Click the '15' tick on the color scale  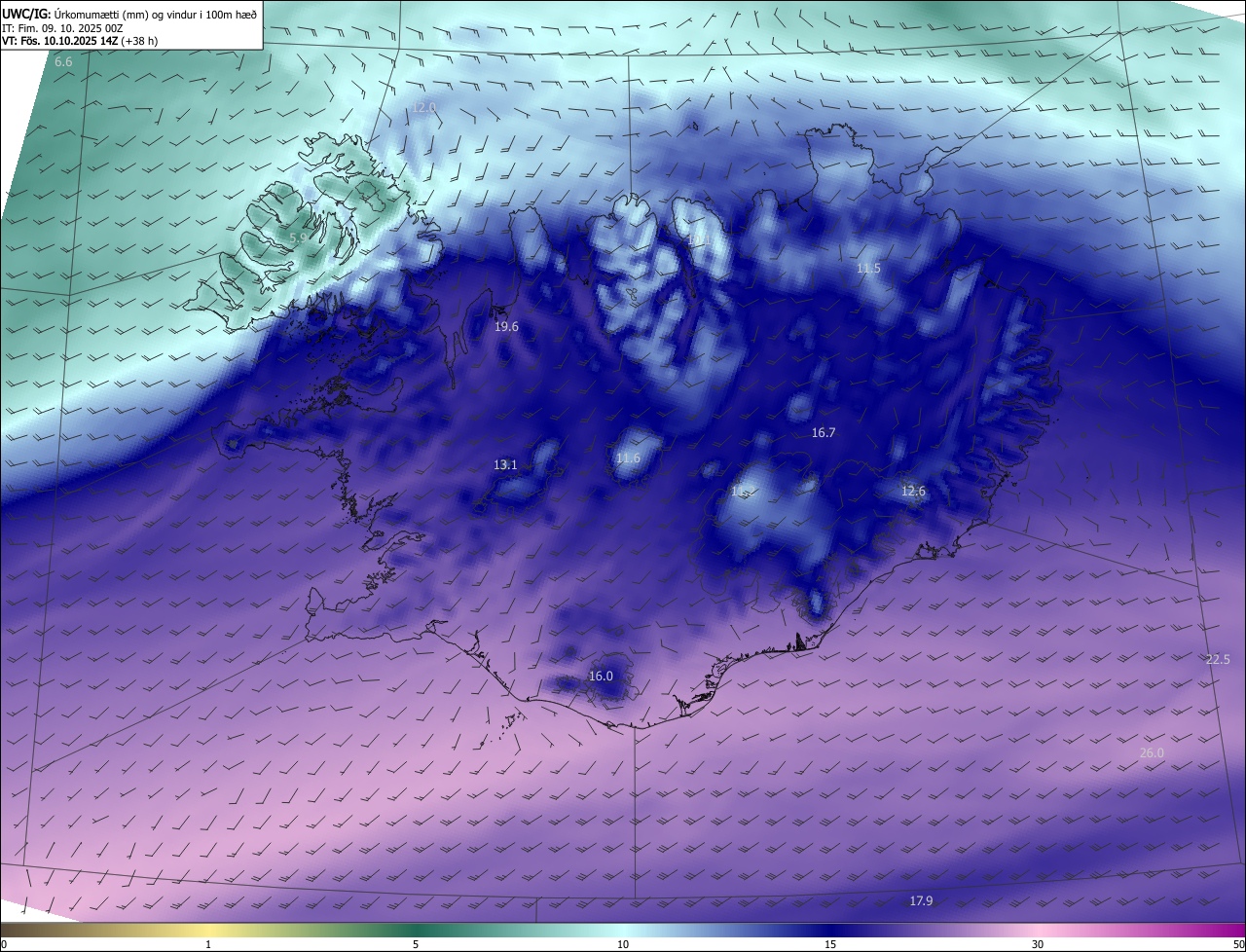[830, 944]
